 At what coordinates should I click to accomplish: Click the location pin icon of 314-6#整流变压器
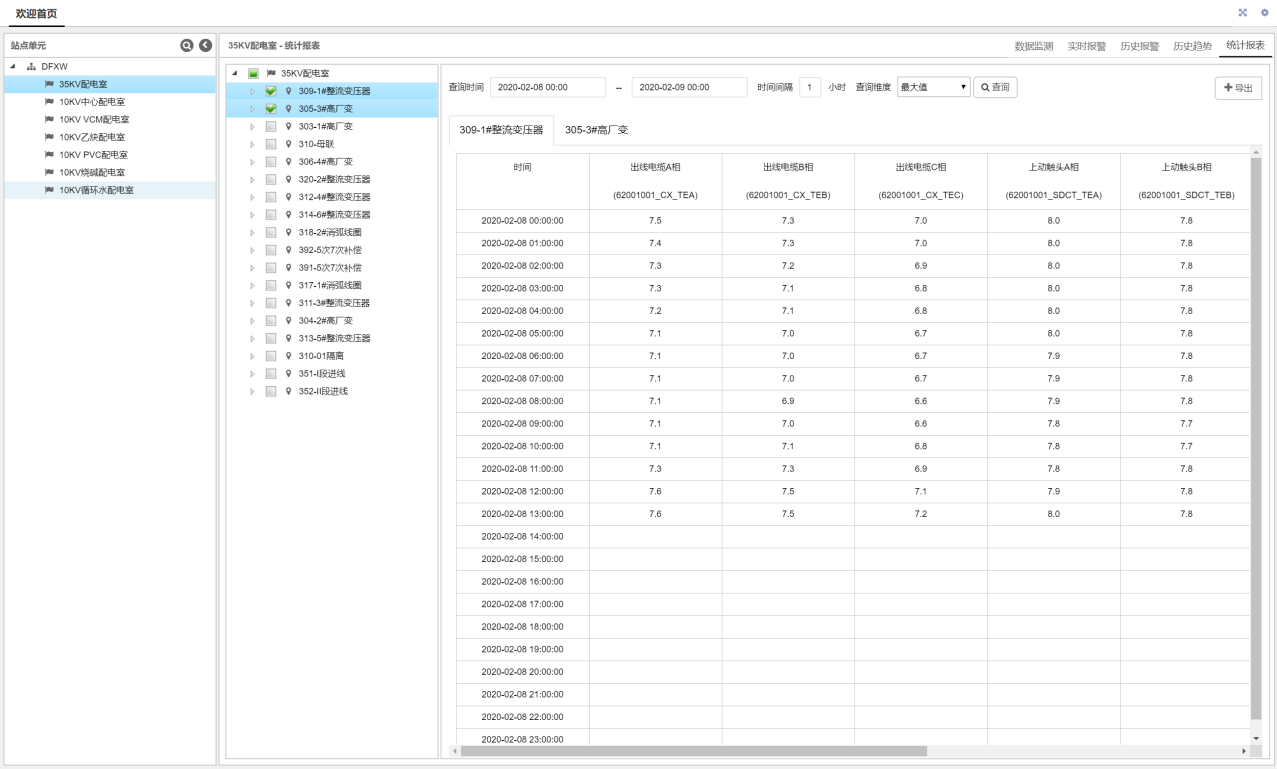click(x=288, y=214)
